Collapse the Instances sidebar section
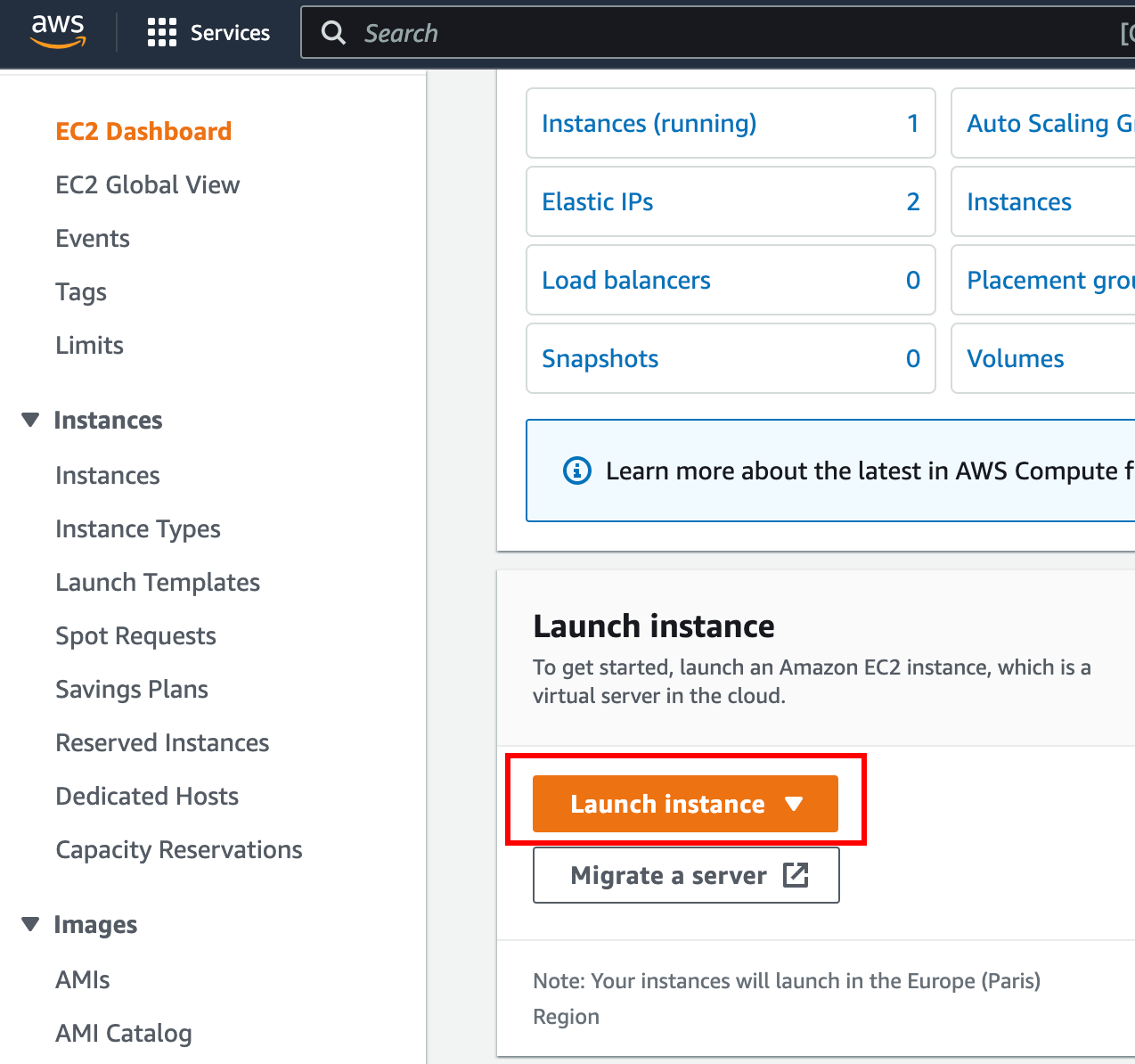The image size is (1135, 1064). click(x=29, y=419)
